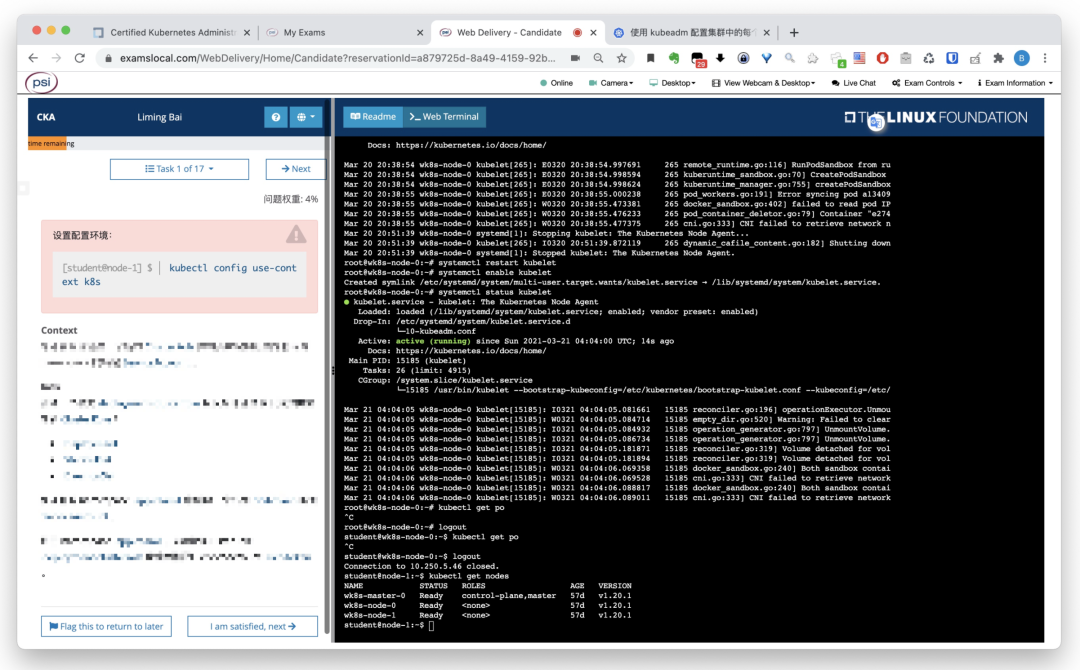
Task: Open the black bookmark extension
Action: [x=650, y=59]
